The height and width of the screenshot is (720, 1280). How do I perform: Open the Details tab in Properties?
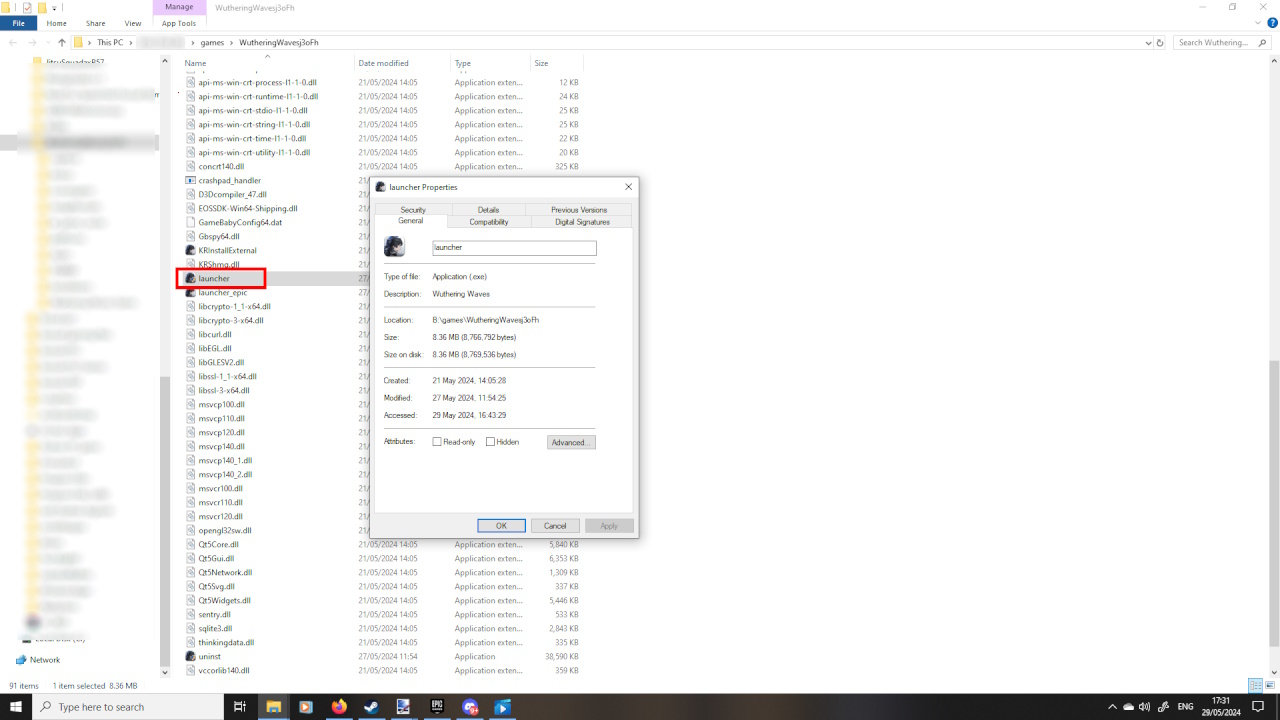point(488,210)
